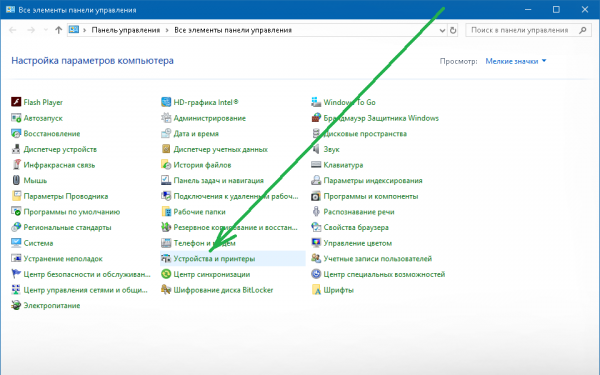The height and width of the screenshot is (375, 600).
Task: Open the Электропитание icon
Action: (16, 305)
